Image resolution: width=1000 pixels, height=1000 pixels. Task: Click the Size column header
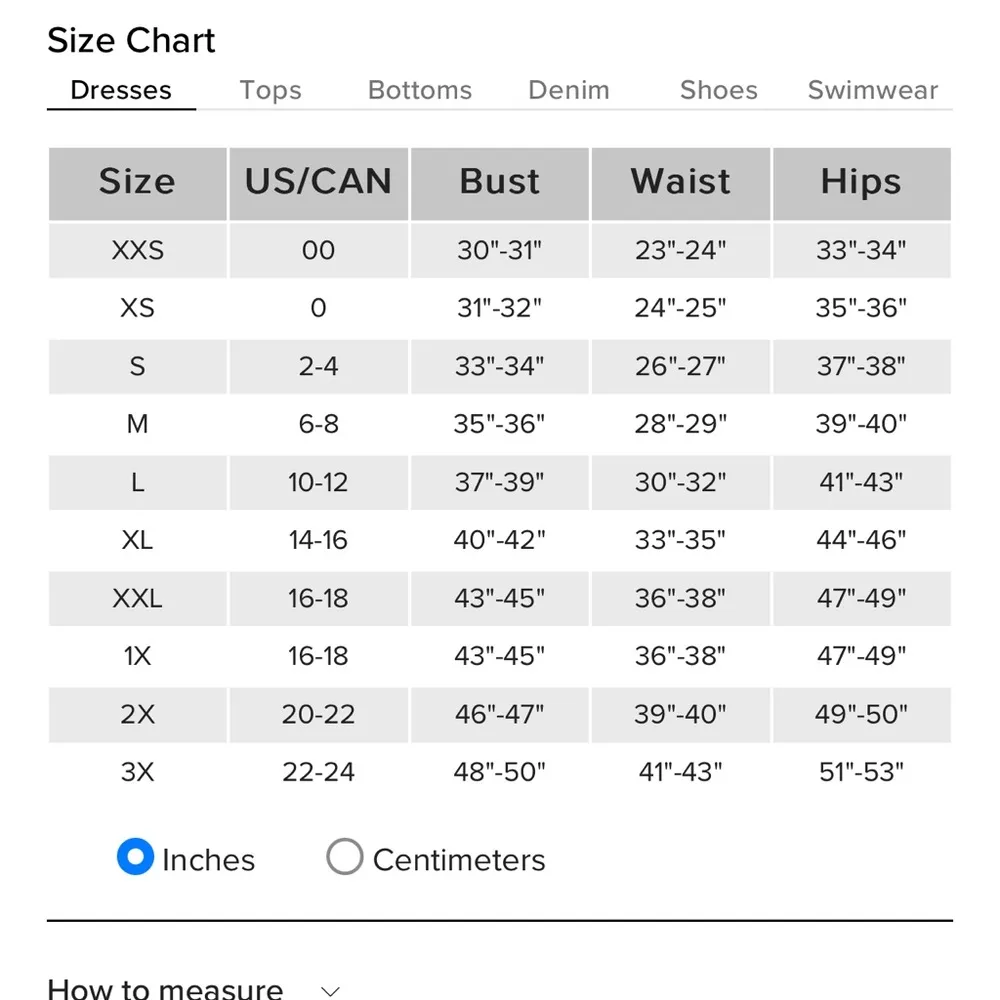pyautogui.click(x=137, y=182)
